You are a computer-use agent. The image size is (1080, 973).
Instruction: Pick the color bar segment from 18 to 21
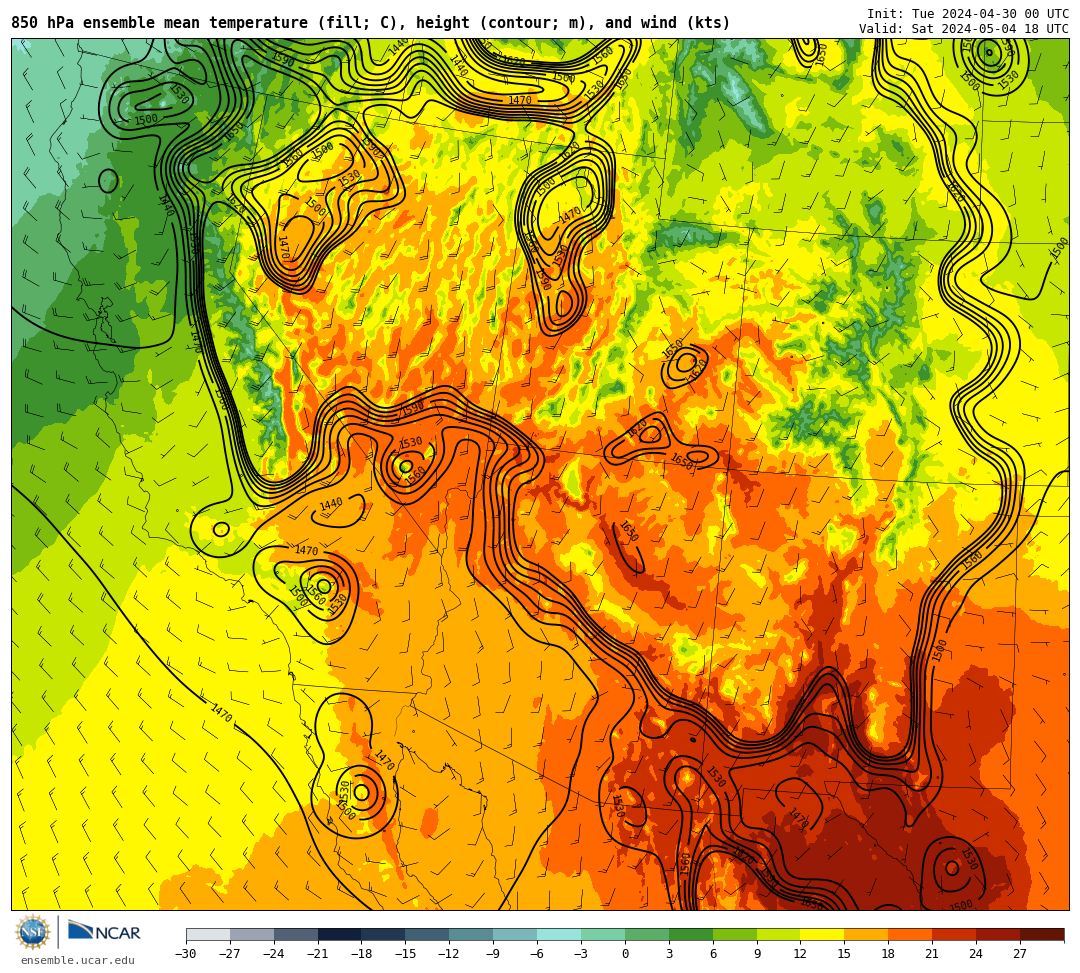click(x=911, y=934)
